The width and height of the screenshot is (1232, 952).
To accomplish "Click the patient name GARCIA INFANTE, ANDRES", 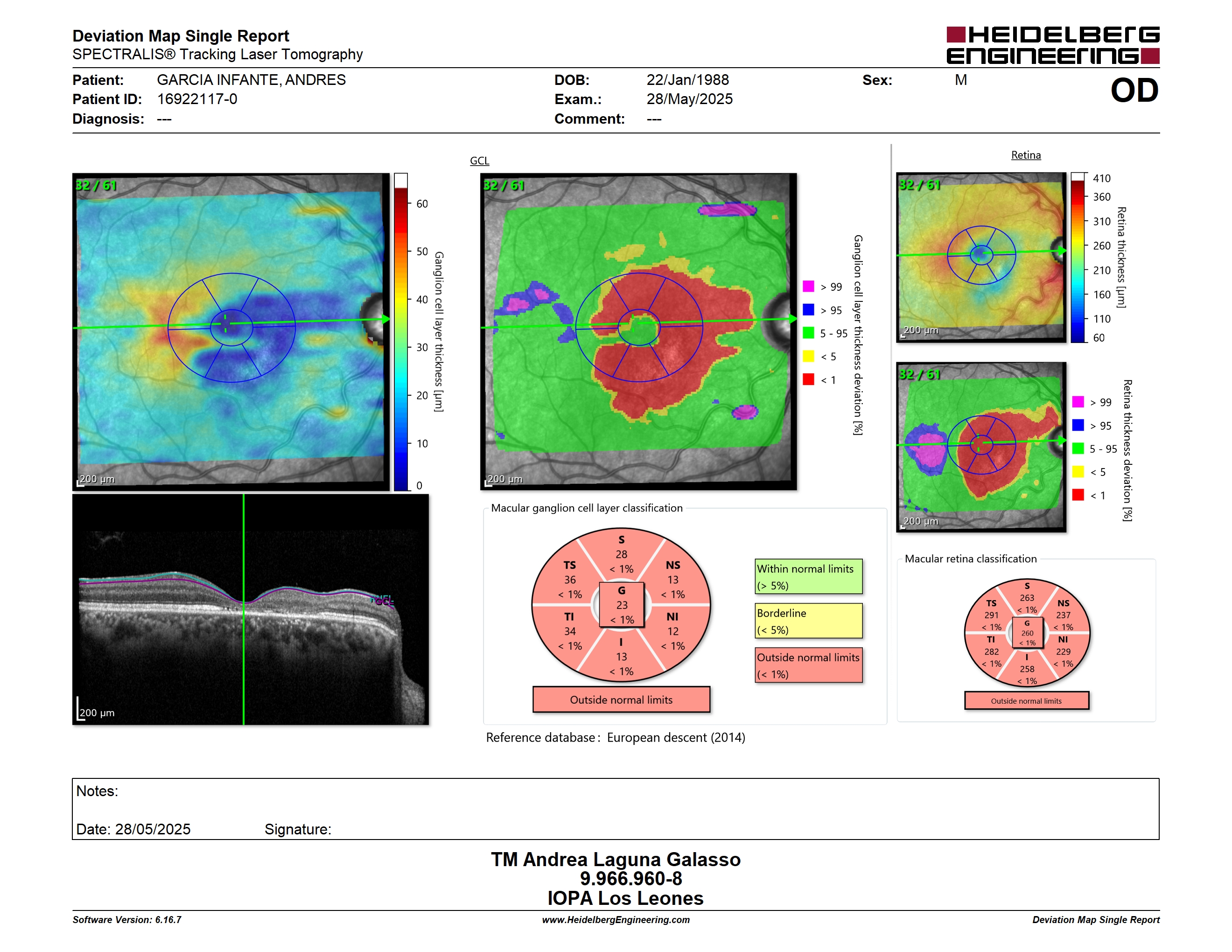I will pos(251,80).
